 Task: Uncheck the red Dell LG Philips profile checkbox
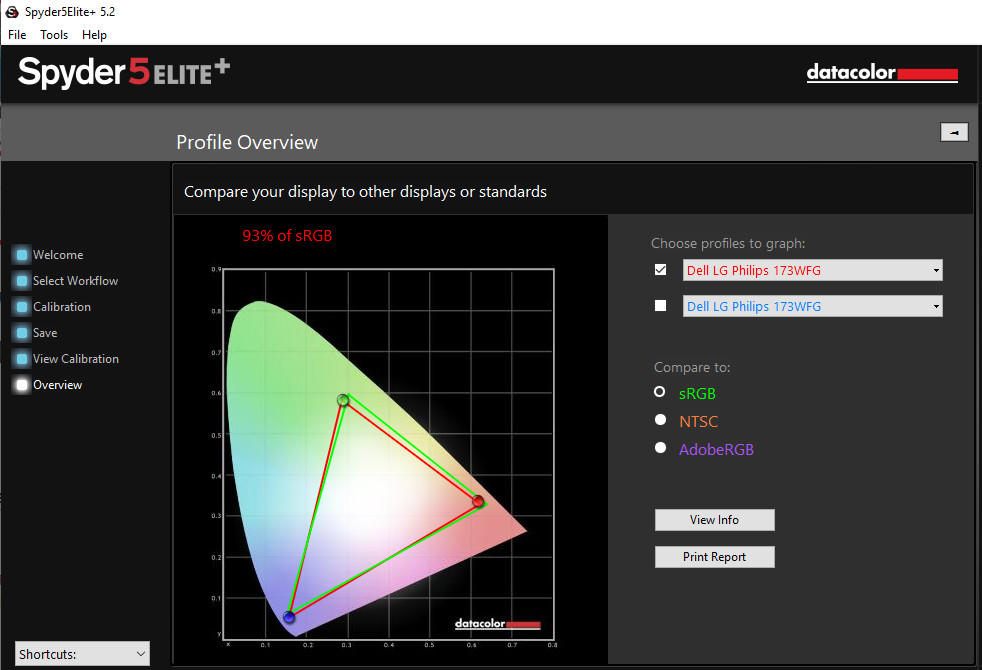[660, 270]
